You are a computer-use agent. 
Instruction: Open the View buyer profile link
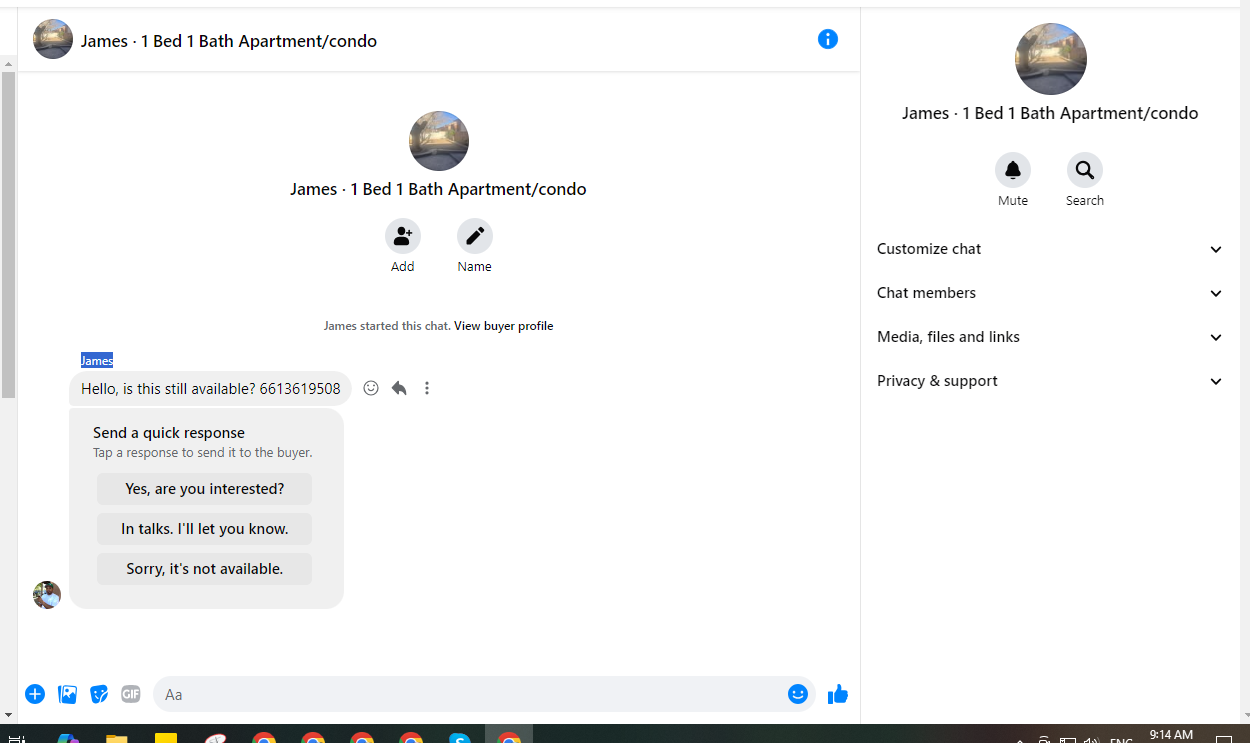pyautogui.click(x=503, y=326)
